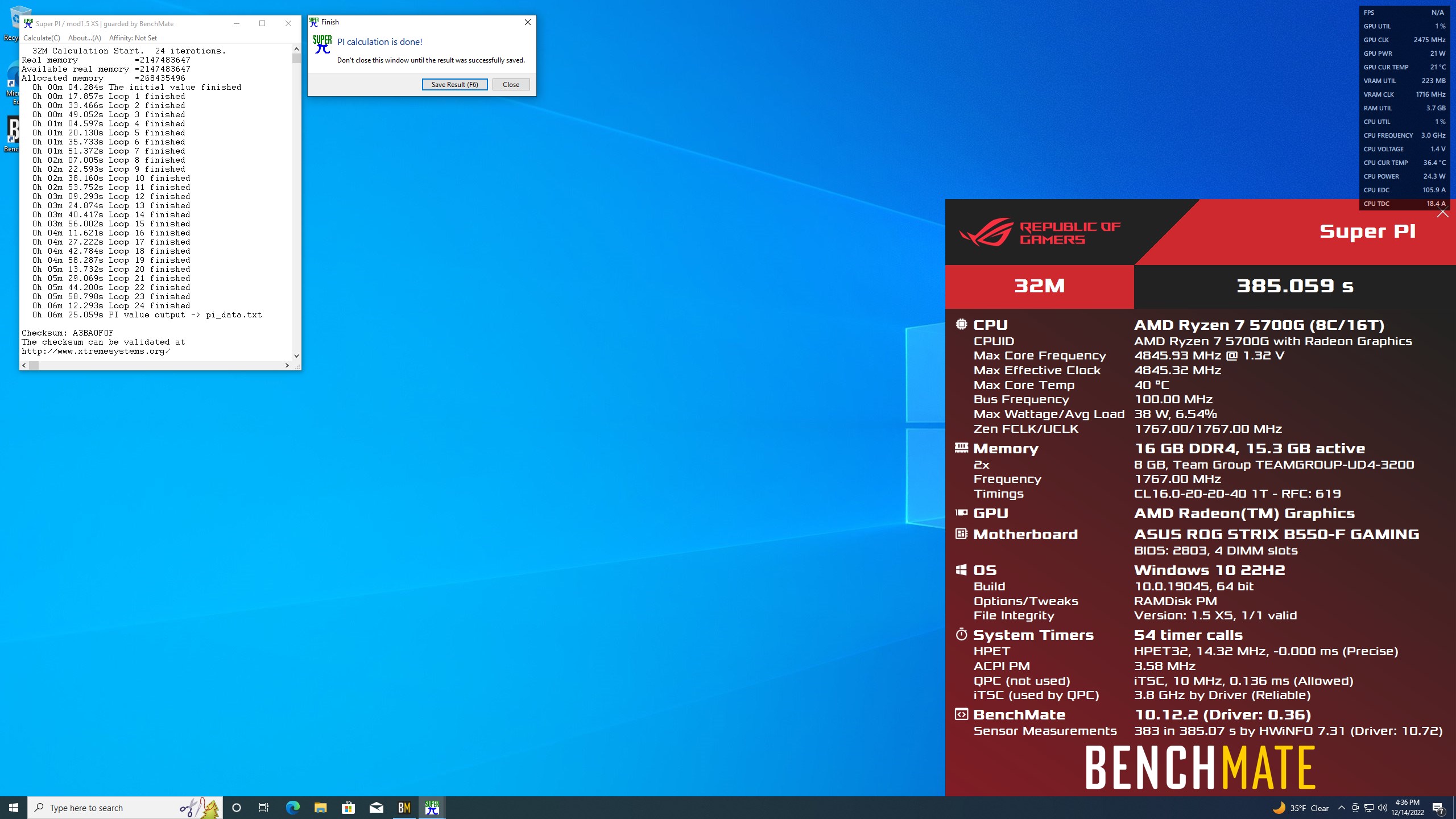Open Microsoft Store from the taskbar
The image size is (1456, 819).
(348, 808)
